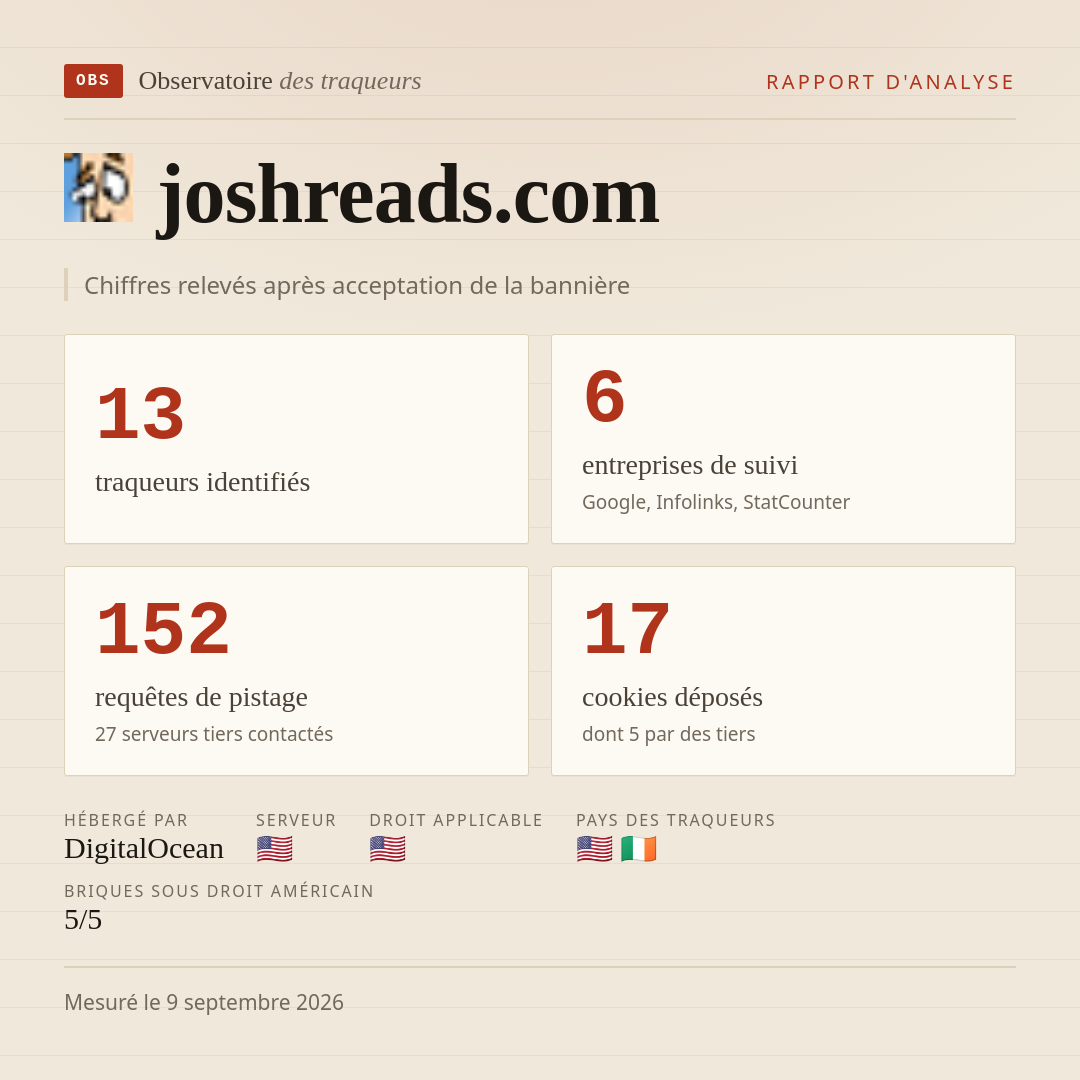This screenshot has width=1080, height=1080.
Task: Click the Droit applicable label
Action: [x=456, y=820]
